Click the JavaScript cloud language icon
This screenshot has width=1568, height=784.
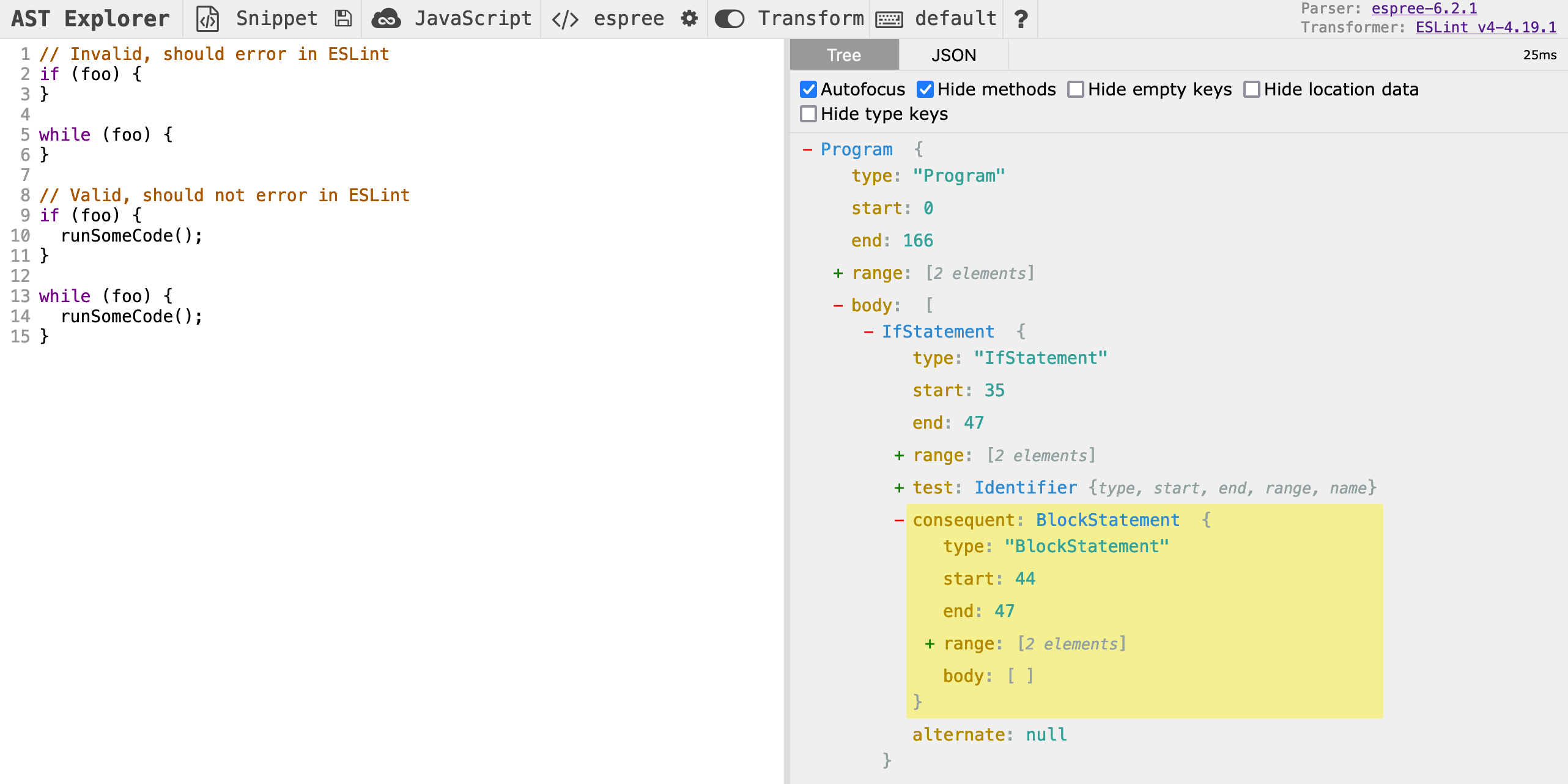tap(386, 19)
